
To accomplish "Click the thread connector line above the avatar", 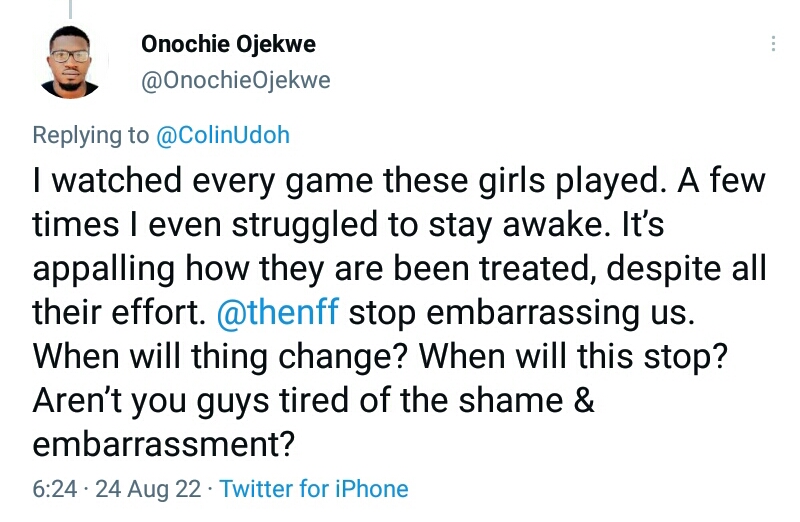I will click(69, 8).
